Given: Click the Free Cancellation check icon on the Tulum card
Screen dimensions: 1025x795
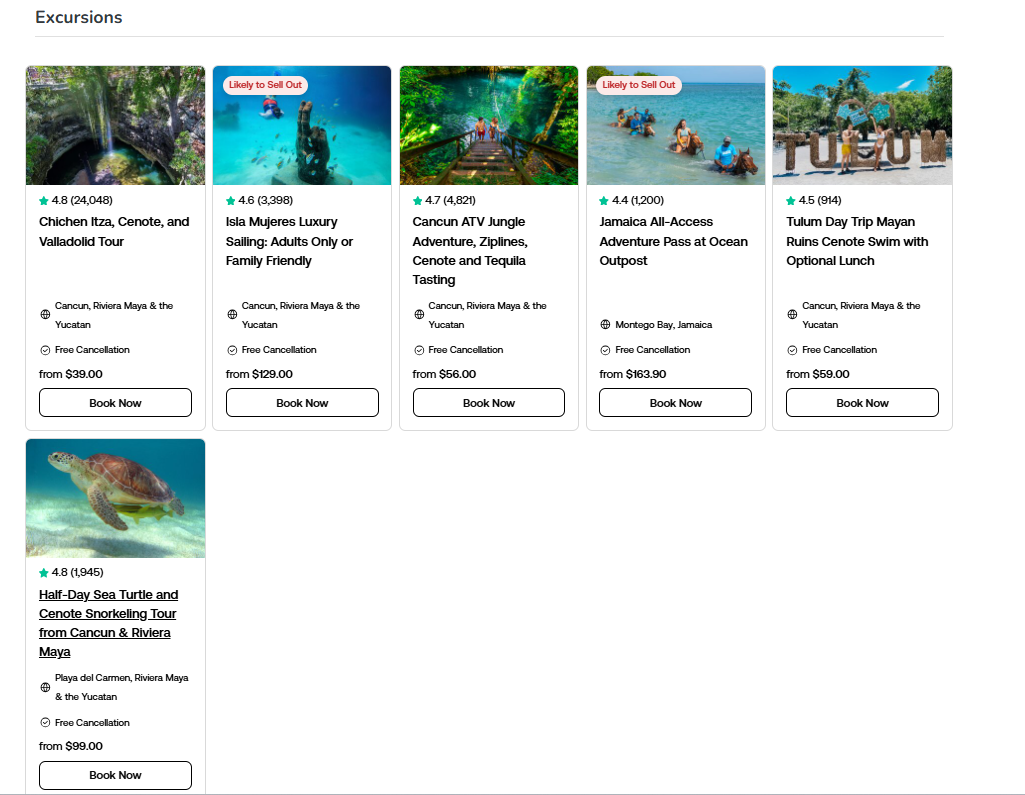Looking at the screenshot, I should pos(792,350).
